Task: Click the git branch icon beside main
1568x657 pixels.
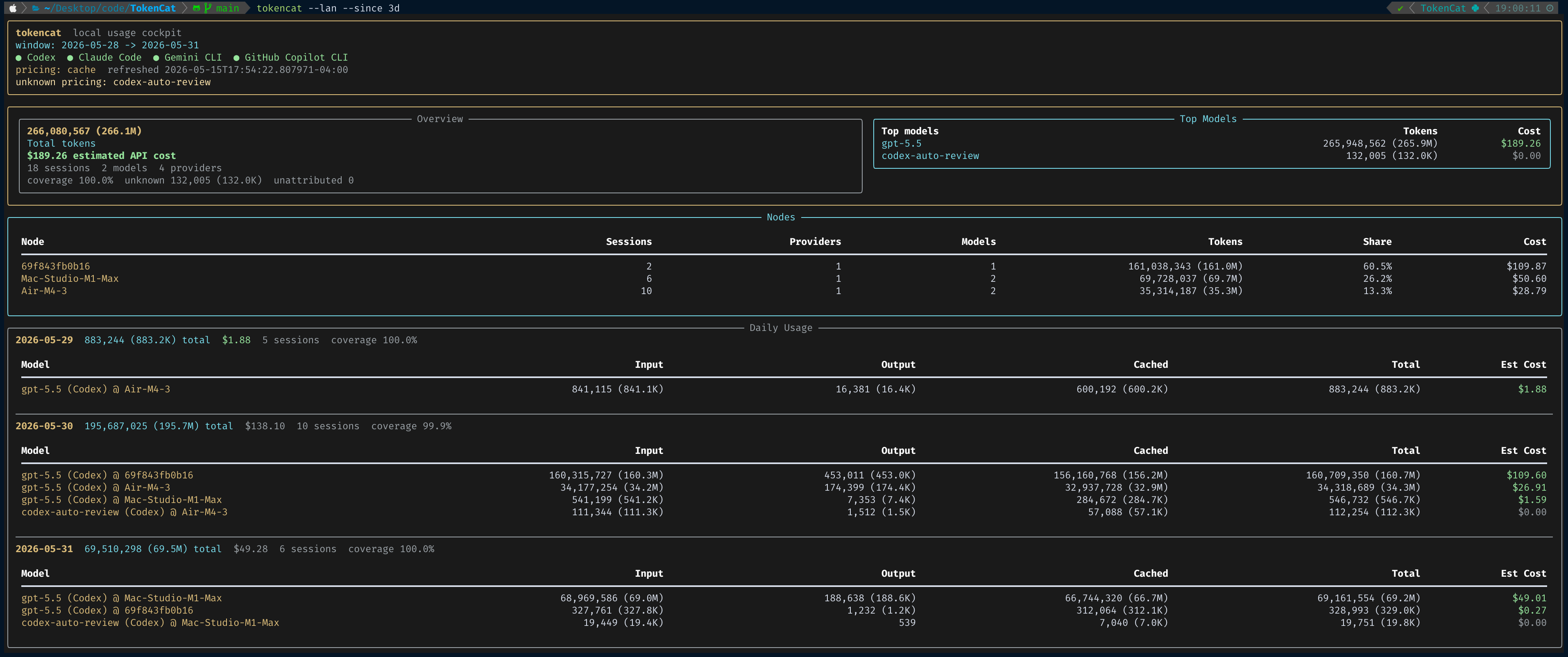Action: pos(208,8)
